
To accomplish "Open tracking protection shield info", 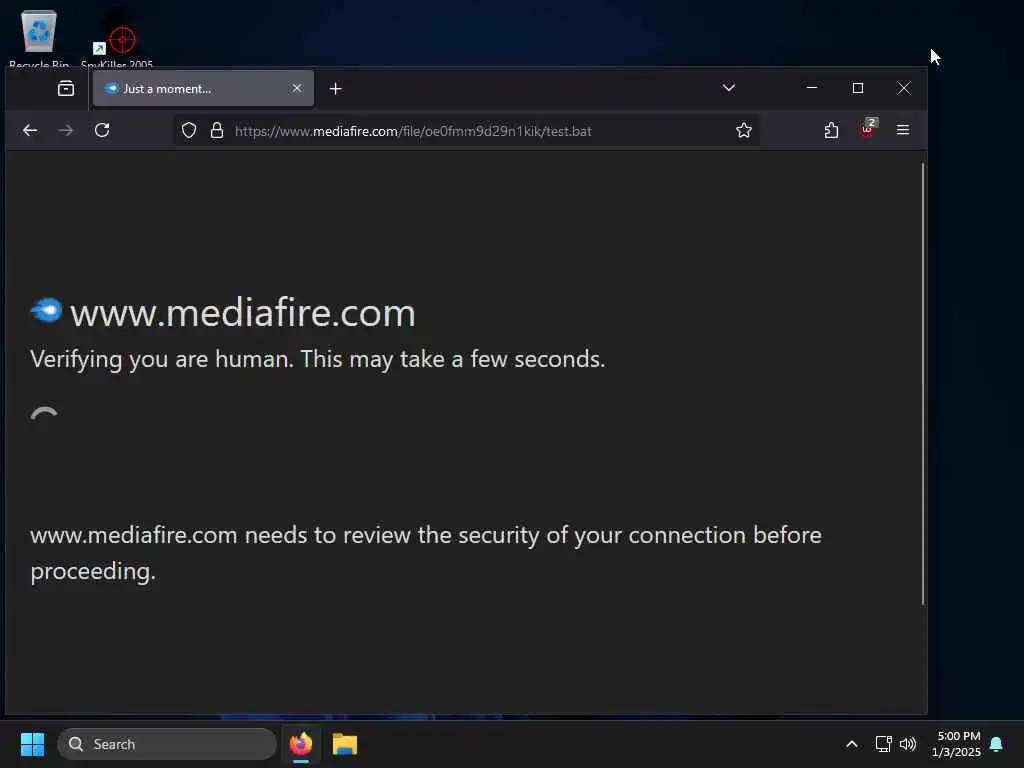I will click(x=189, y=131).
